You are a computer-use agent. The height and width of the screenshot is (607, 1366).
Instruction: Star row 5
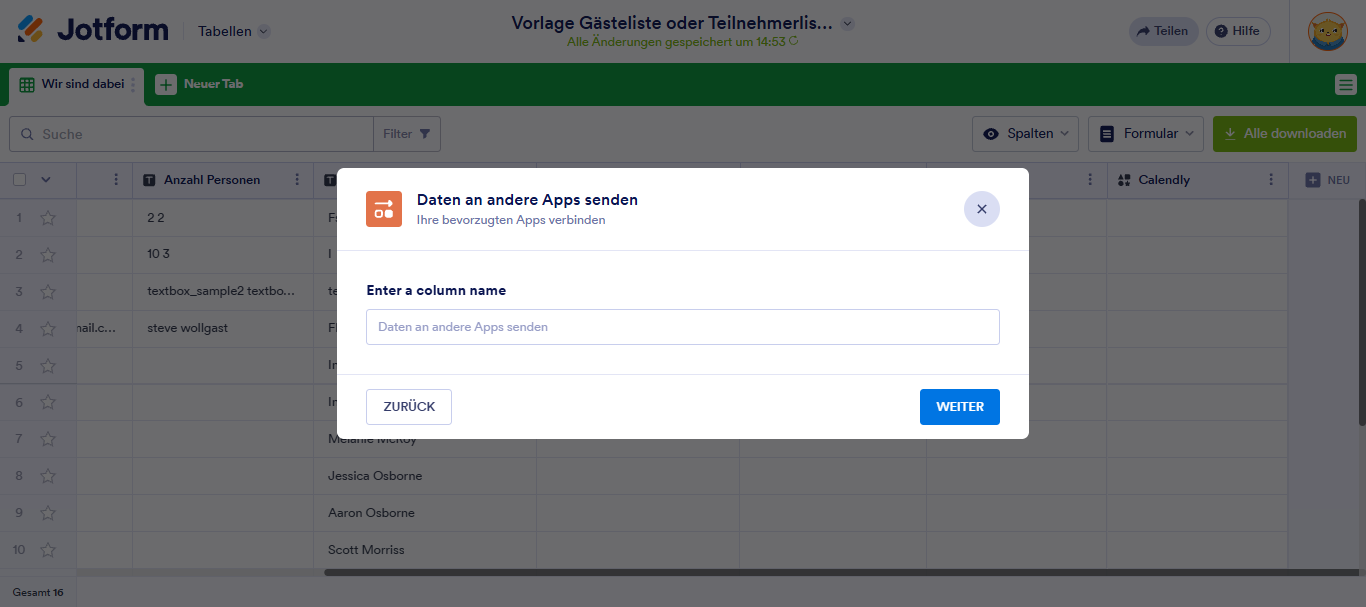click(47, 365)
